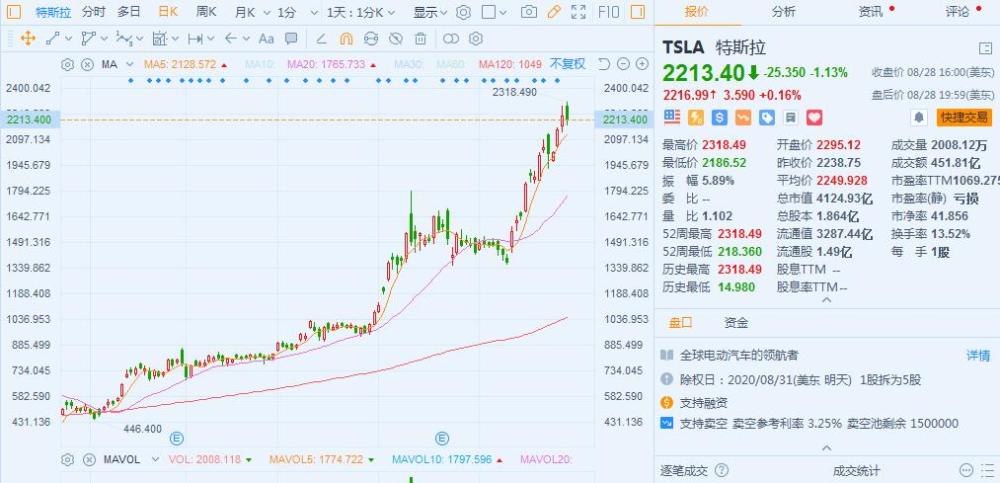Add a comment bubble annotation
The width and height of the screenshot is (1000, 483).
pos(291,39)
